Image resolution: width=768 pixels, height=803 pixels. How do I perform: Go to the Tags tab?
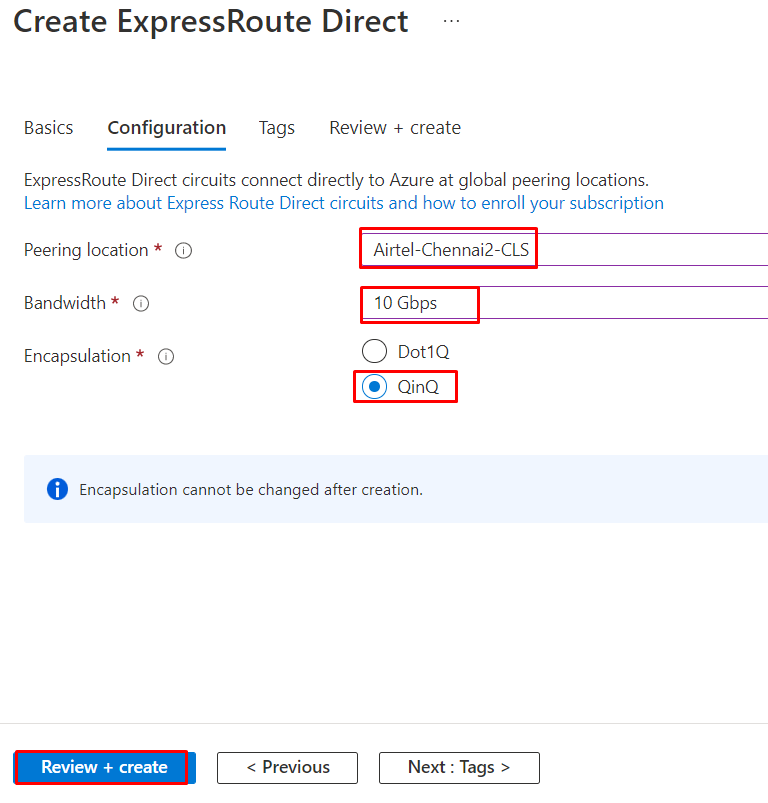pos(277,128)
